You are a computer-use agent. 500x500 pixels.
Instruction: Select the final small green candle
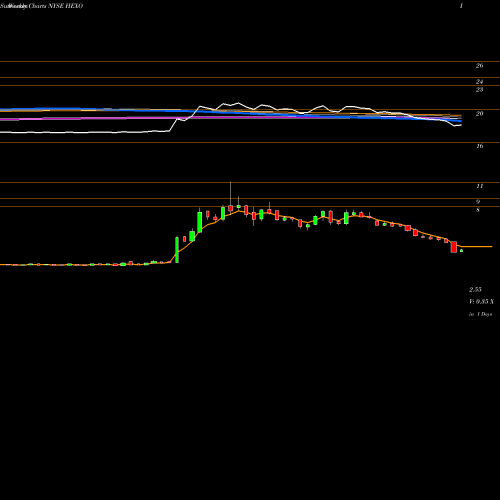(461, 251)
